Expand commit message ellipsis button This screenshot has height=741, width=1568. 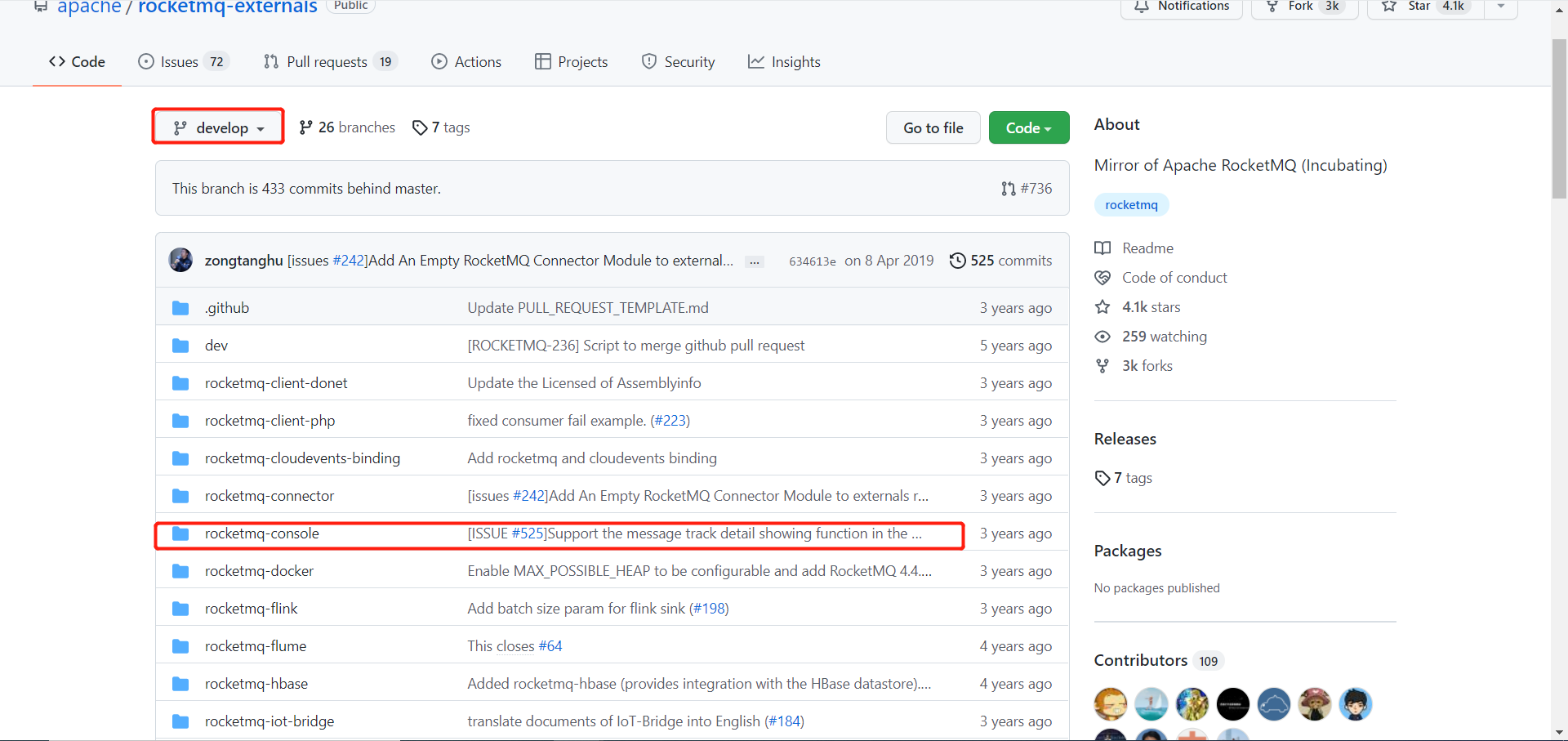coord(755,261)
